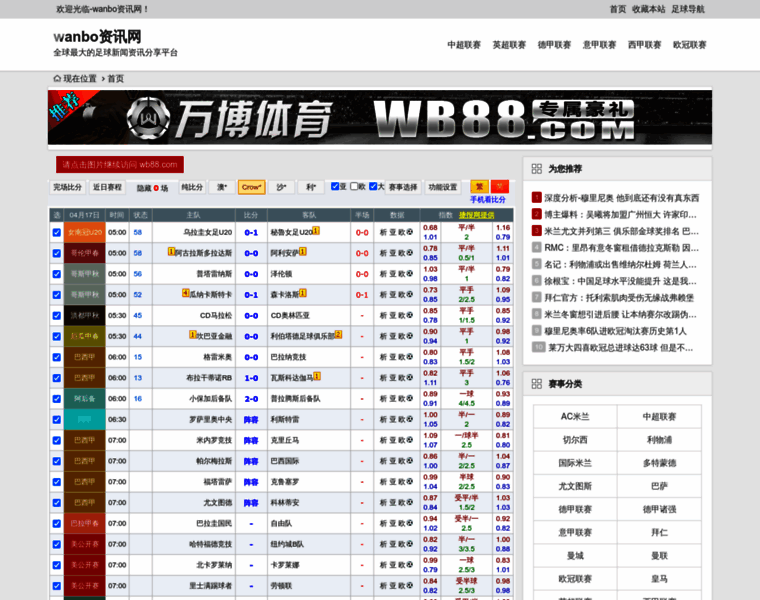Click the yellow card marker beside 瓜纳卡斯特卡
Image resolution: width=760 pixels, height=600 pixels.
pos(186,293)
